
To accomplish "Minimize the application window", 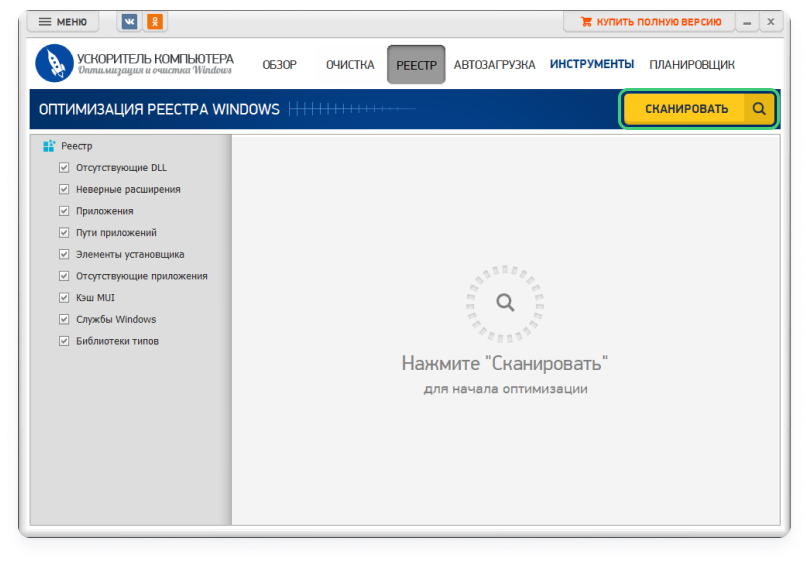I will (747, 22).
